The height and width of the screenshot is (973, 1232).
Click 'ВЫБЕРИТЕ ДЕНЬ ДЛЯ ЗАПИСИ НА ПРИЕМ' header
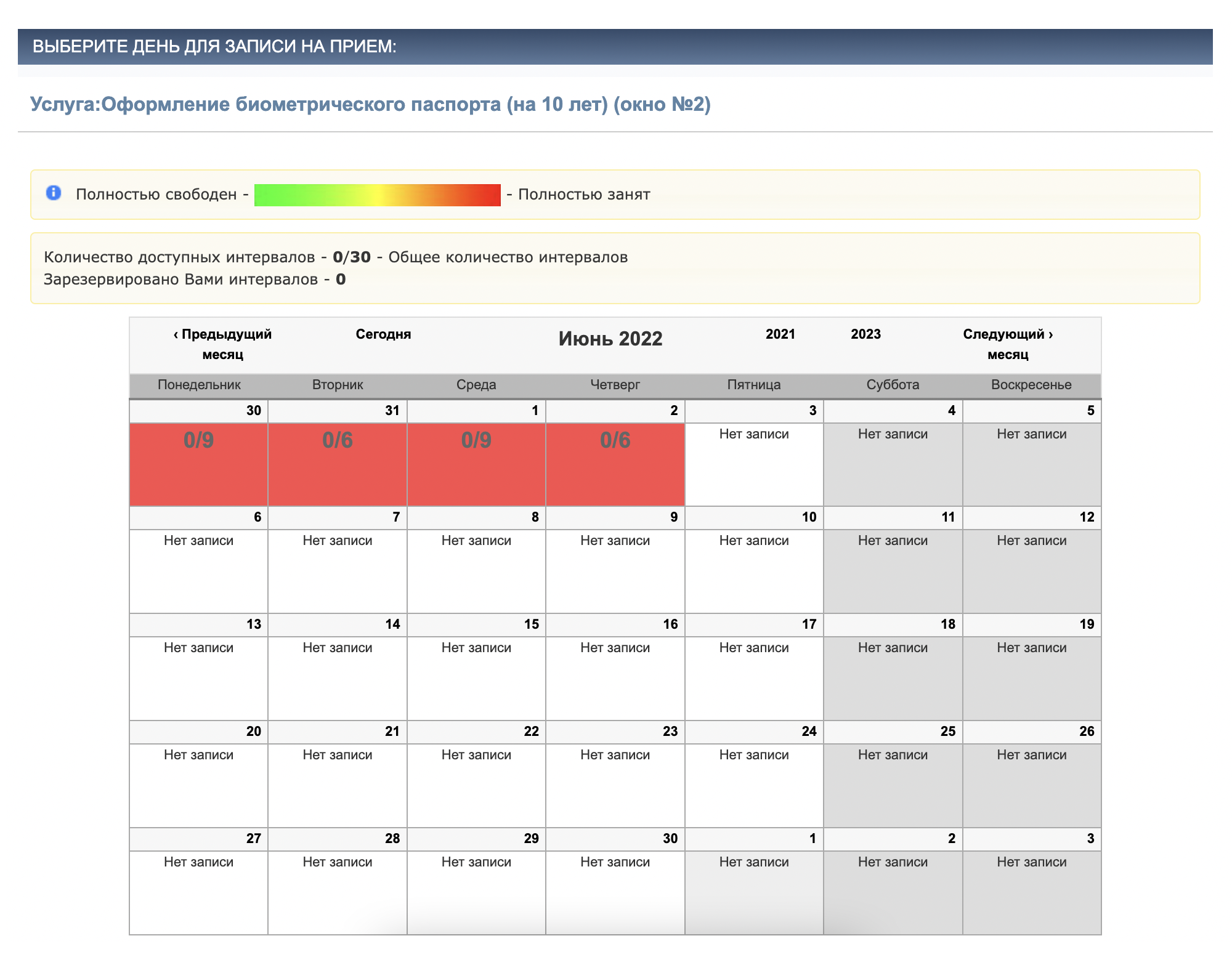point(214,46)
